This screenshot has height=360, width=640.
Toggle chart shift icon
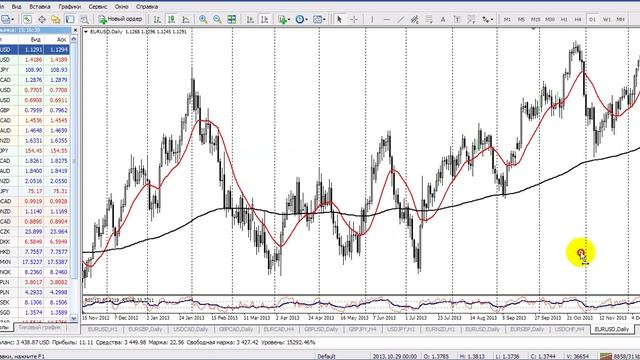tap(264, 19)
